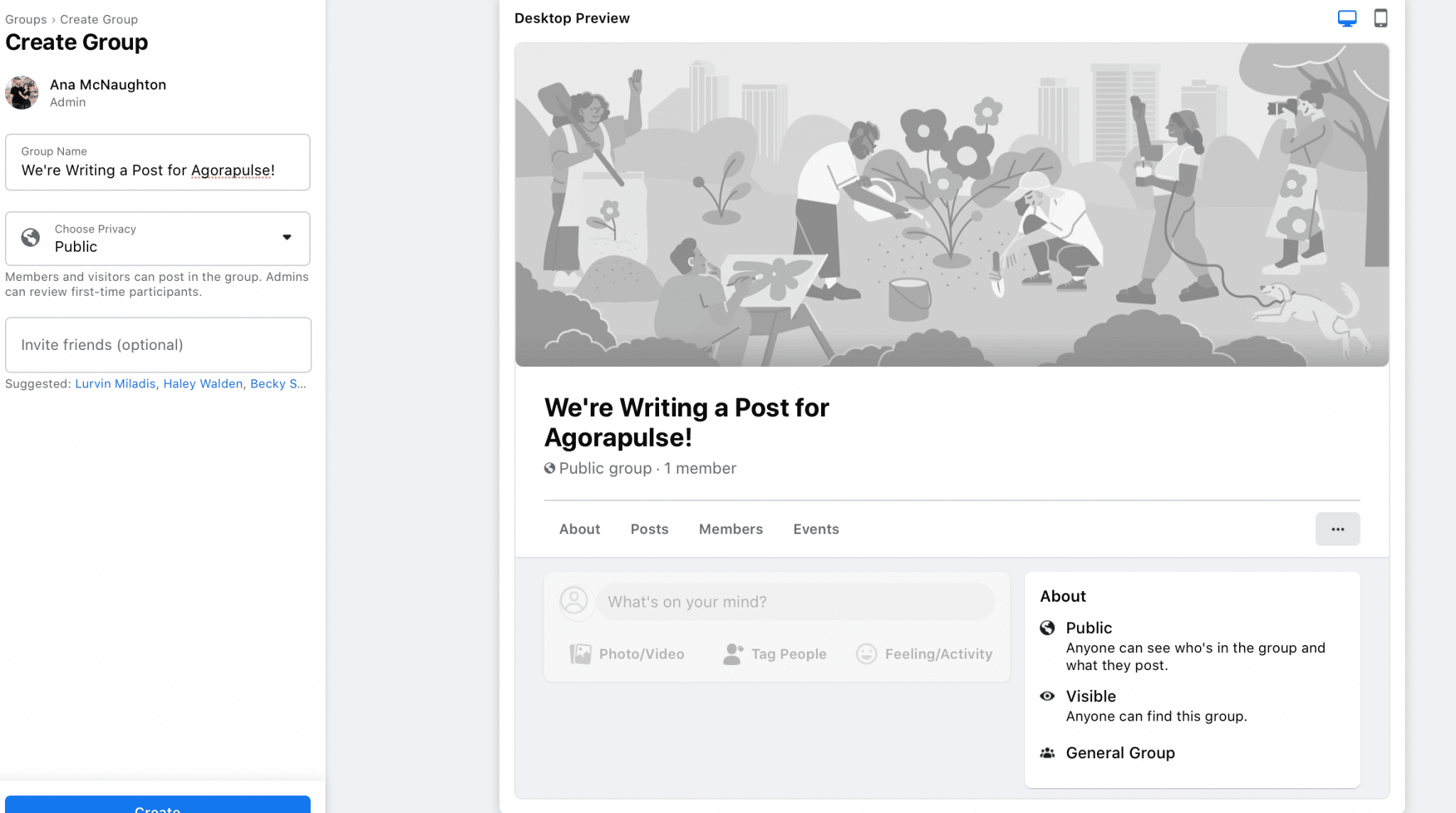Select suggested friend Lurvin Miladis
Viewport: 1456px width, 813px height.
tap(115, 384)
